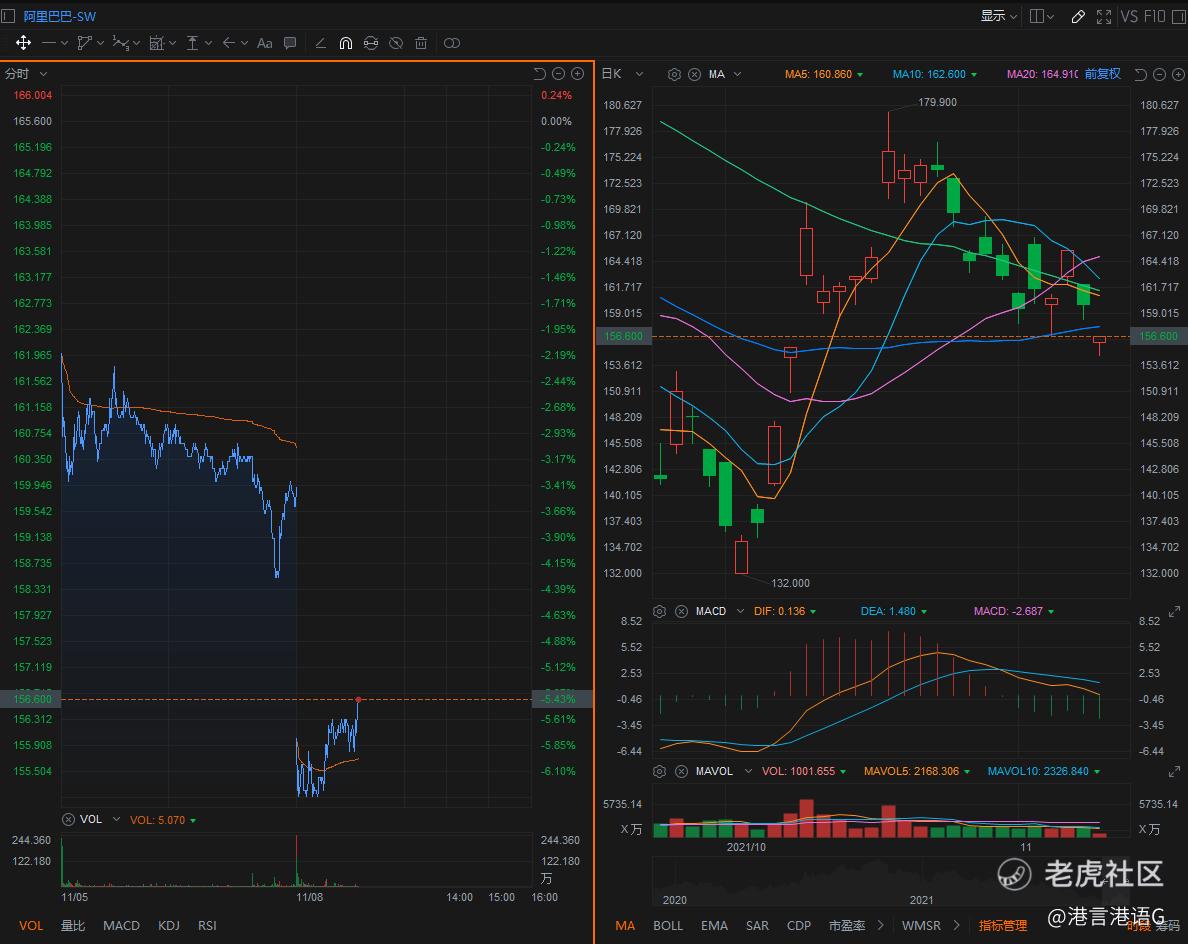Select the intraday MACD tab
Viewport: 1188px width, 944px height.
click(121, 925)
